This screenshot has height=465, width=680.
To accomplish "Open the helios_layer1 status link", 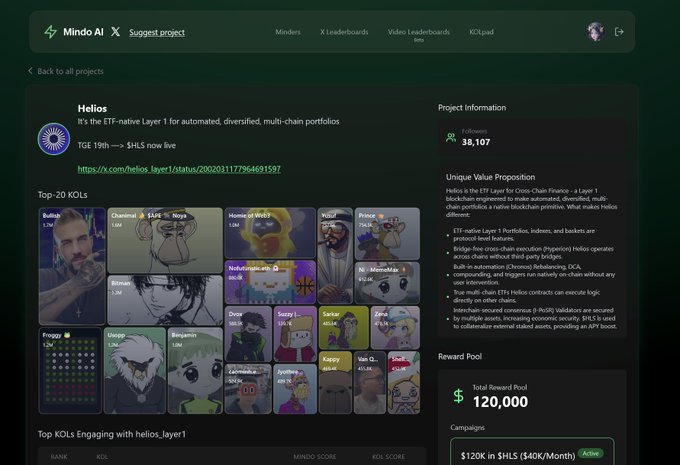I will 179,169.
